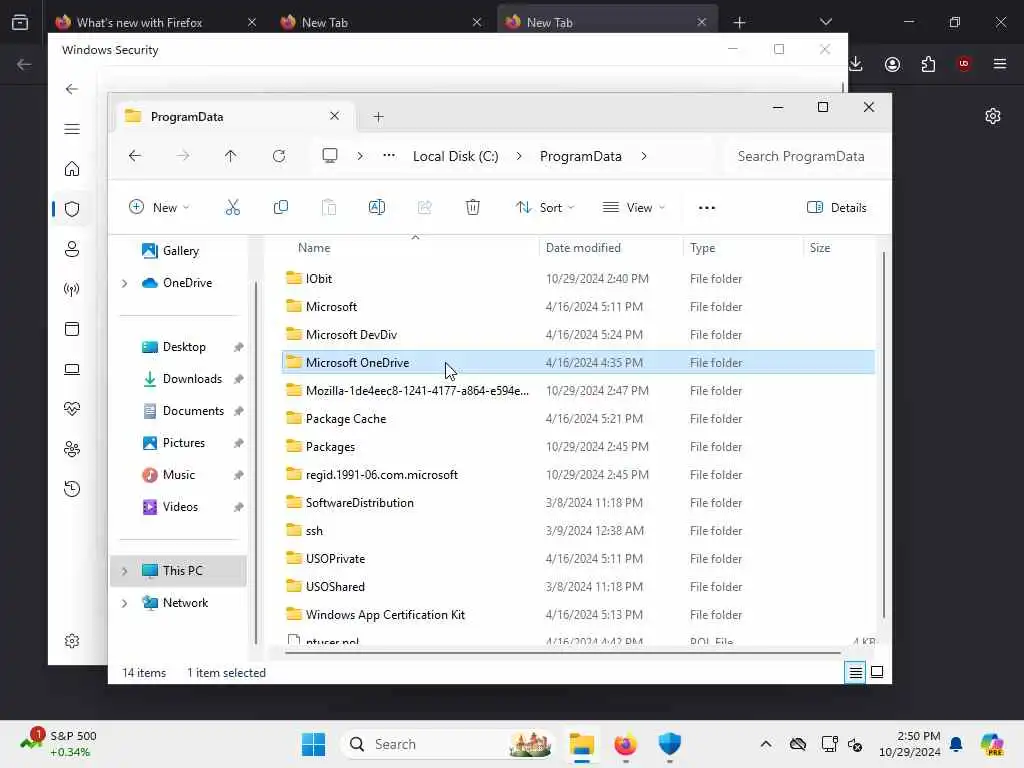The image size is (1024, 768).
Task: Open Firefox downloads icon
Action: tap(856, 64)
